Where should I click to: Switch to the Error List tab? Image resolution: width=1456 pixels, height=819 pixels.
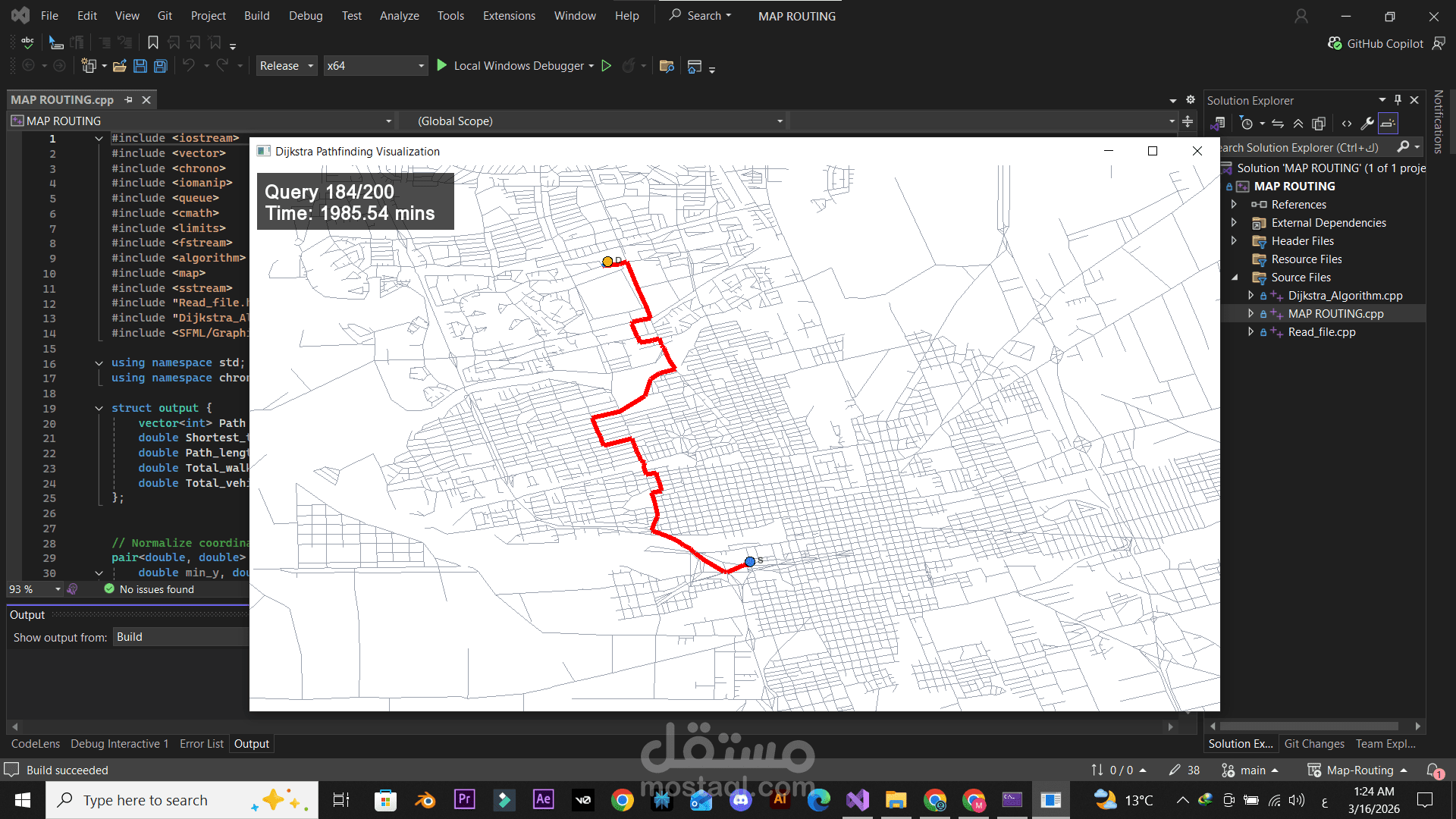201,744
